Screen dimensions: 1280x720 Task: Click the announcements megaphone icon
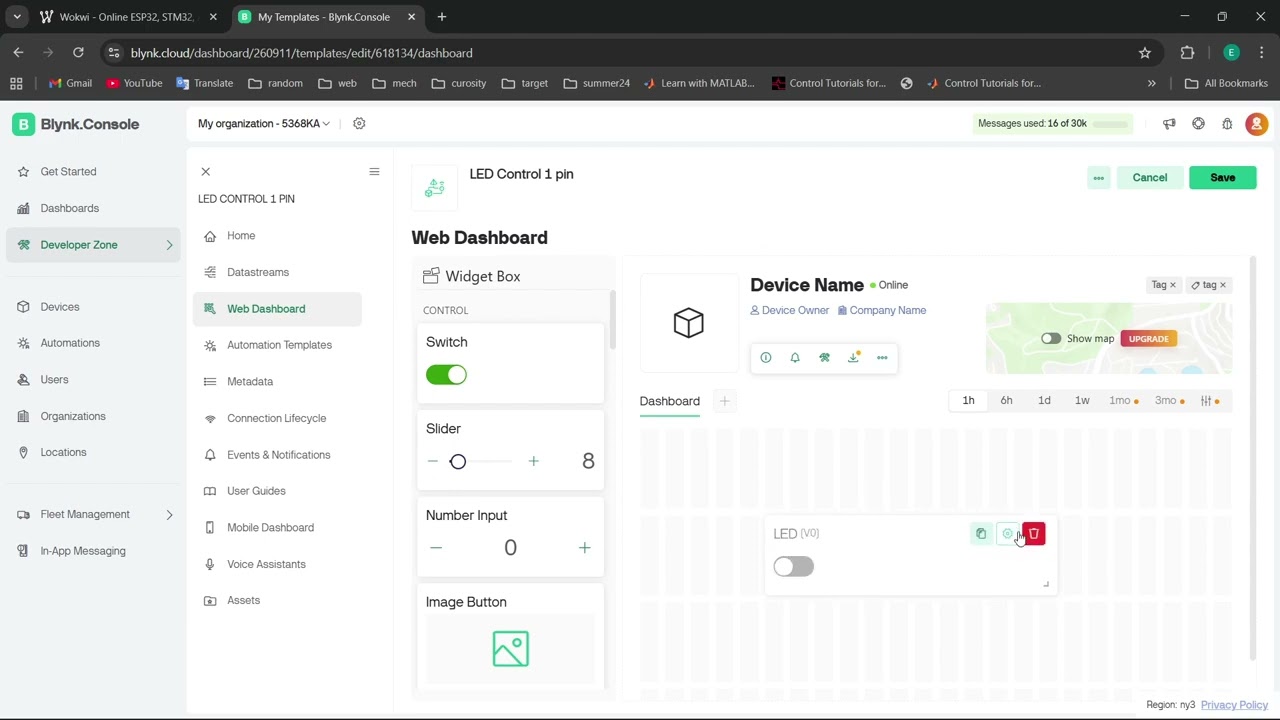pos(1169,124)
